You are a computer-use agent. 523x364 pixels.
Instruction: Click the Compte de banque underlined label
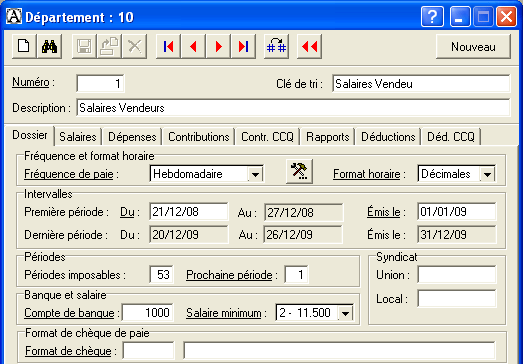click(69, 313)
